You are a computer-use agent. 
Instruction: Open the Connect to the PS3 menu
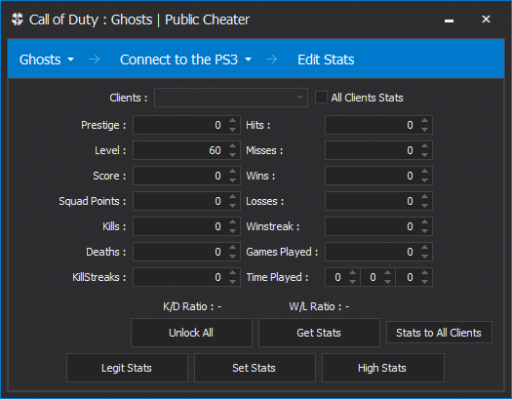coord(185,60)
